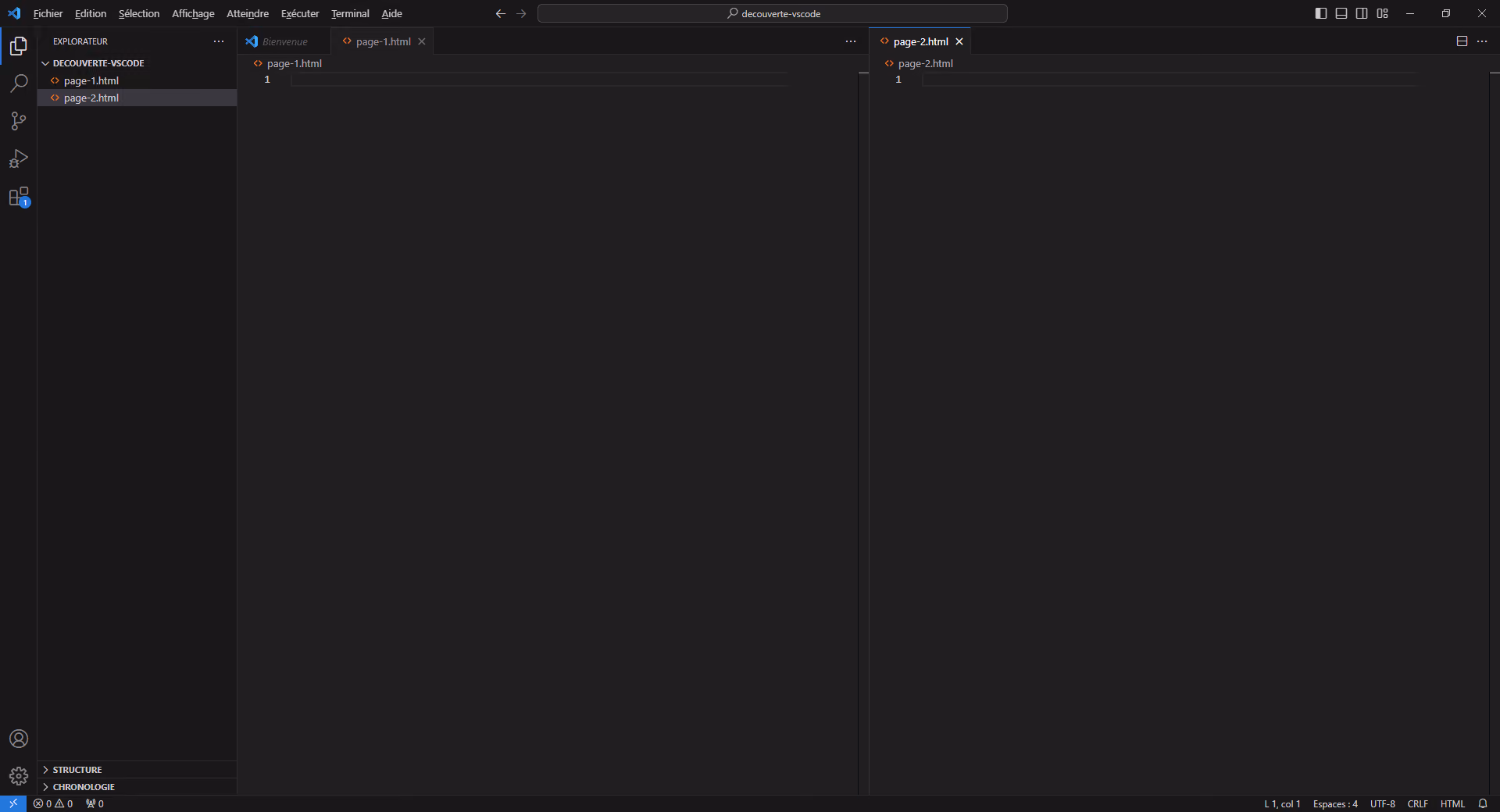
Task: Open the Sélection menu
Action: coord(139,13)
